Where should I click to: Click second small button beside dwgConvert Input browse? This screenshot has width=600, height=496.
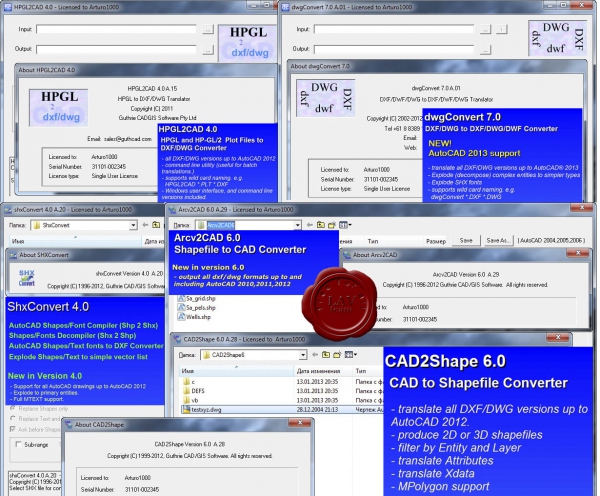point(502,29)
